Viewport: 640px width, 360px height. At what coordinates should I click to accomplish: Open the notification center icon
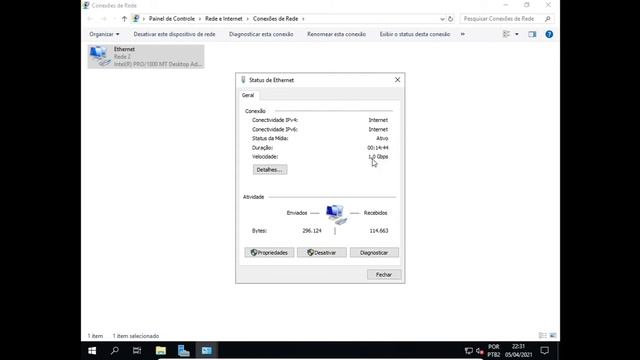[544, 351]
